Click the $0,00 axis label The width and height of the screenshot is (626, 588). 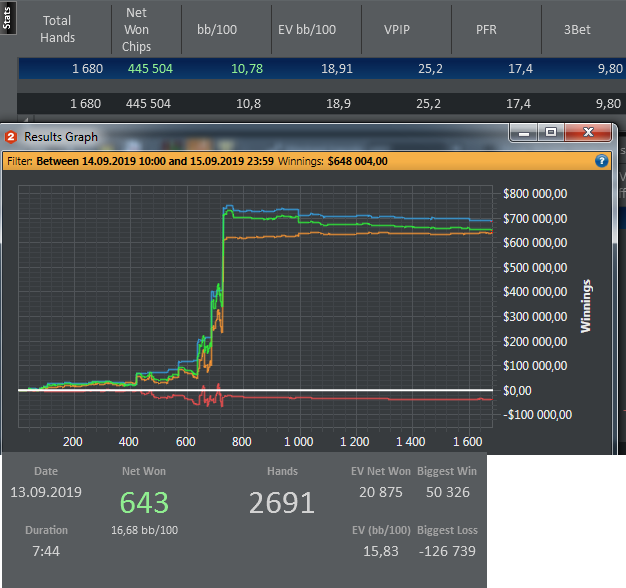point(517,391)
